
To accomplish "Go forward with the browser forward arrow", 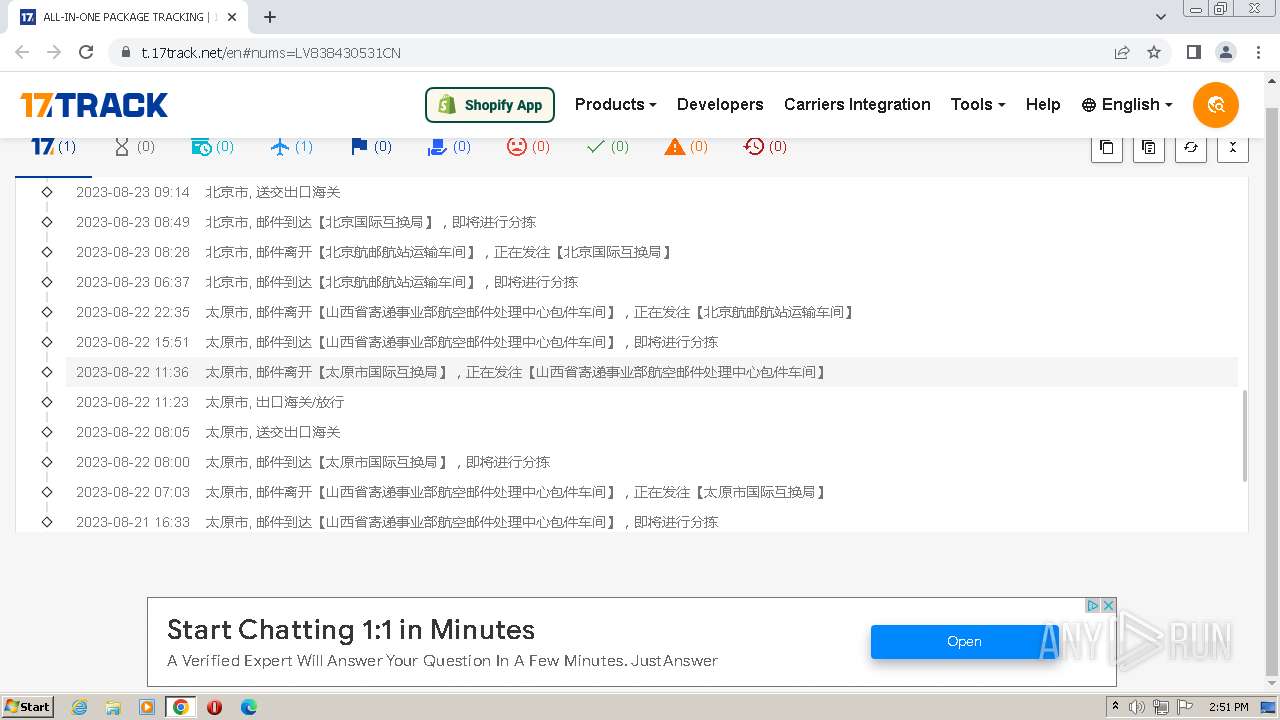I will [54, 52].
